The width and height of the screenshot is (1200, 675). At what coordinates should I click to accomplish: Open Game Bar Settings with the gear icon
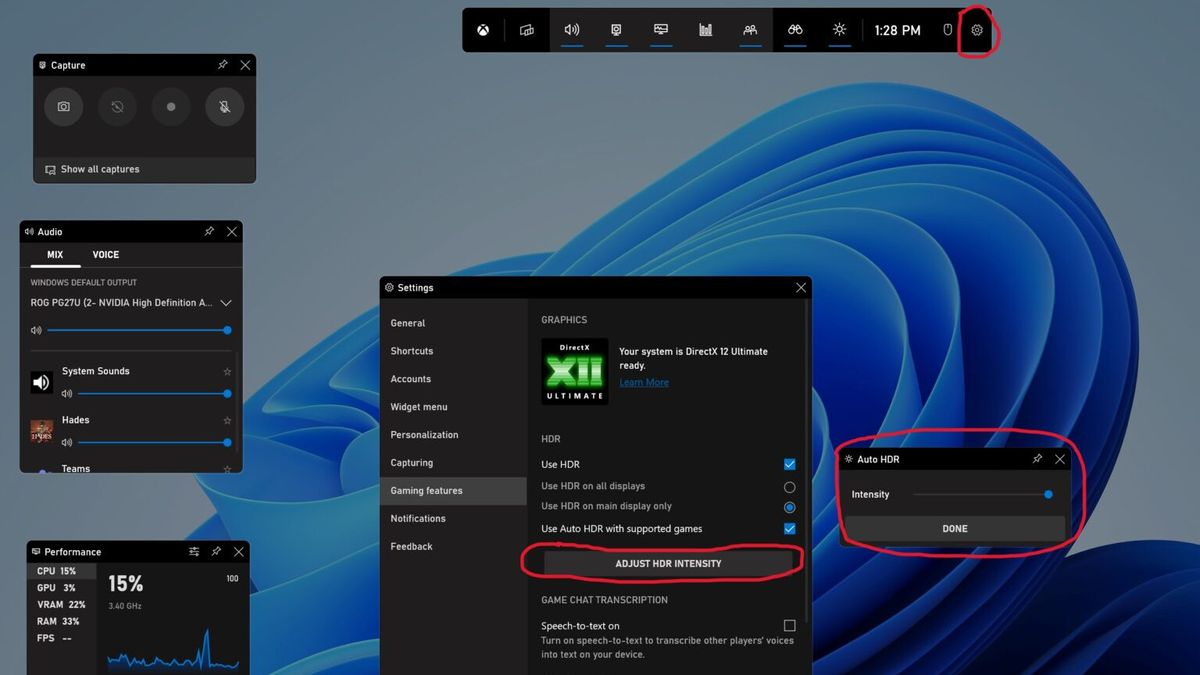pos(977,30)
